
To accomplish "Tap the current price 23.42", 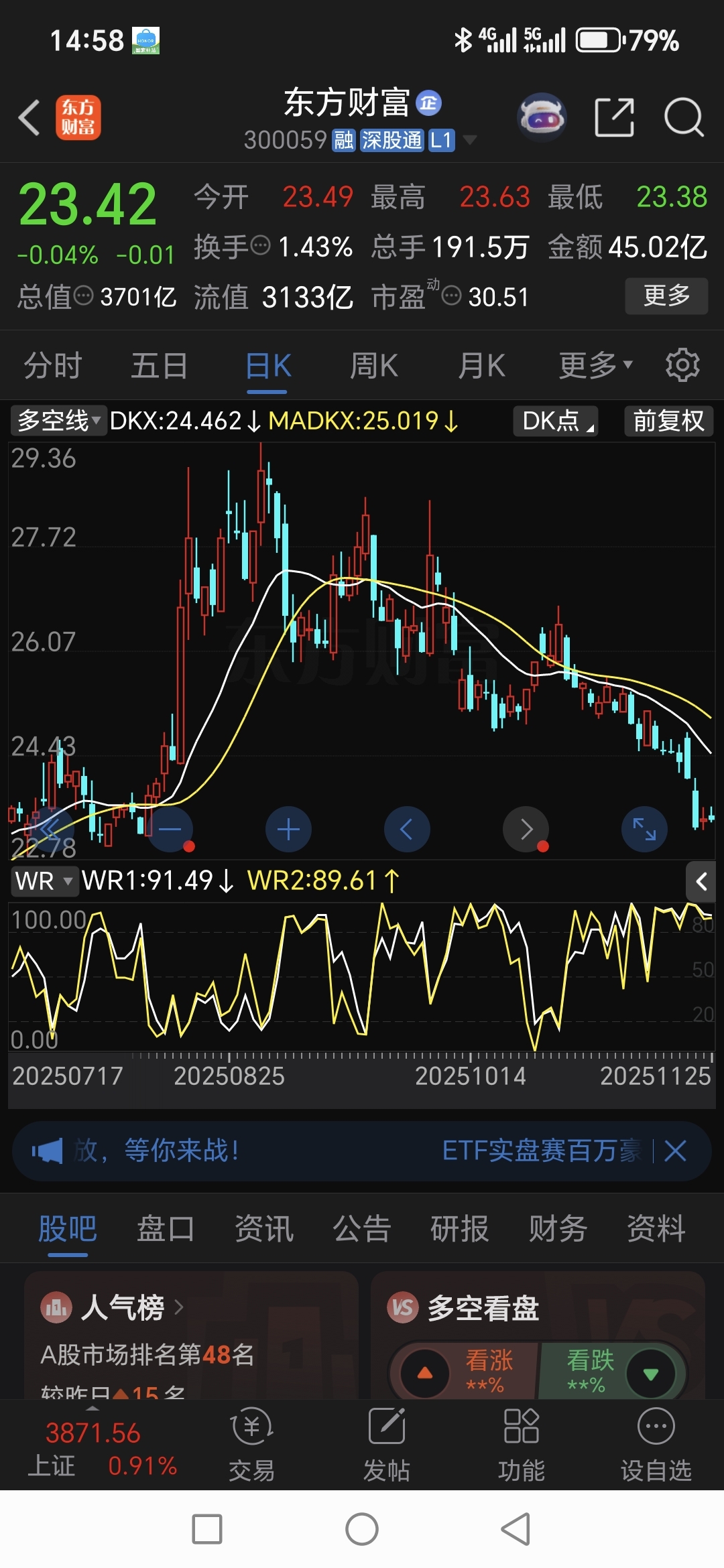I will (x=87, y=204).
